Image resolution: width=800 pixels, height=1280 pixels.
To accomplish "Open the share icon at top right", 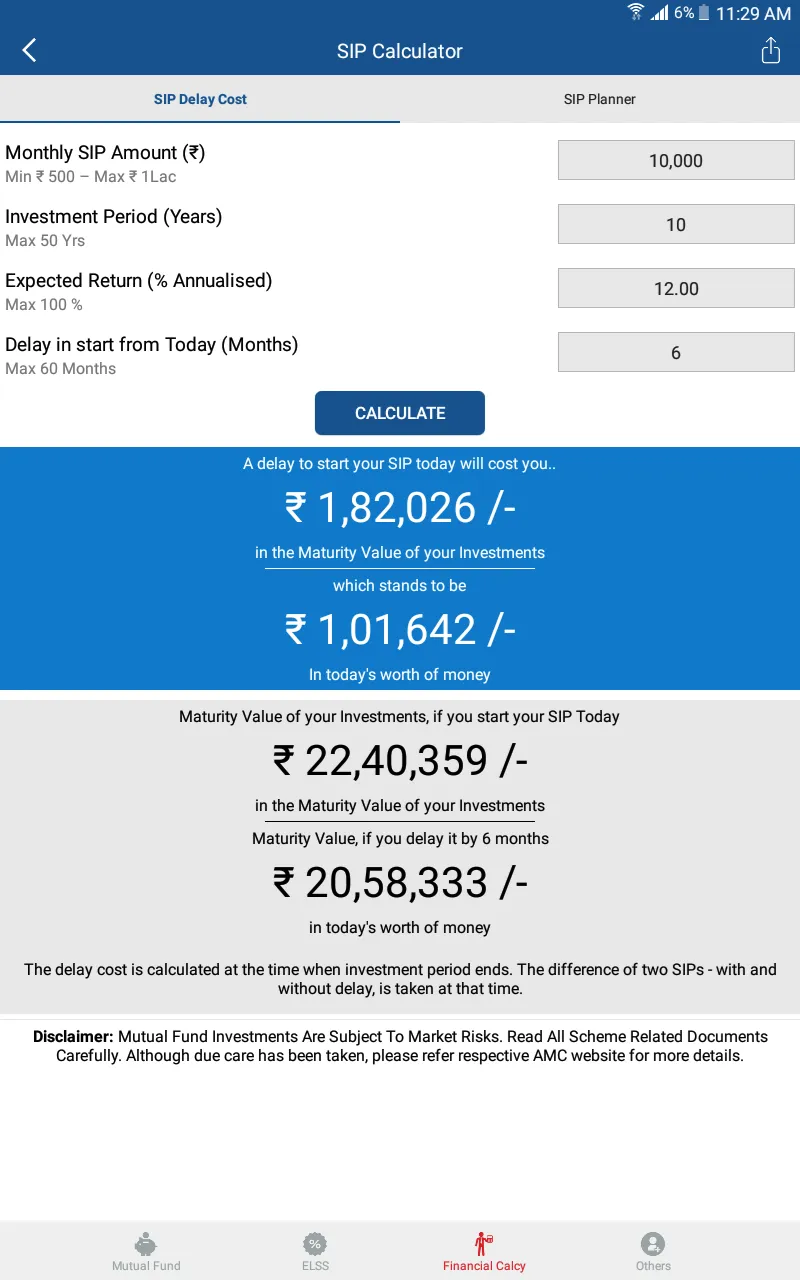I will coord(770,50).
